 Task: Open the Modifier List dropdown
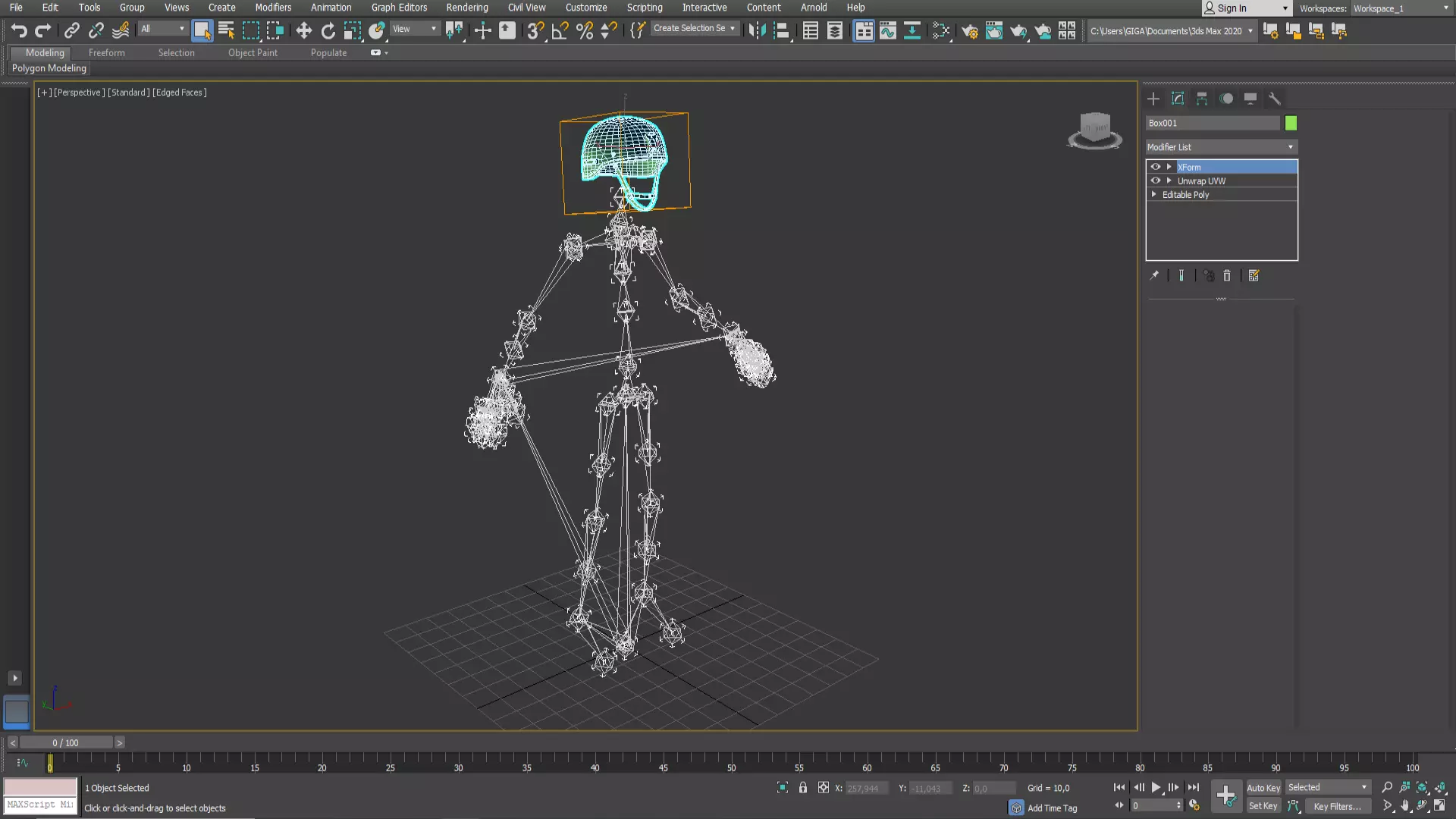pyautogui.click(x=1221, y=147)
